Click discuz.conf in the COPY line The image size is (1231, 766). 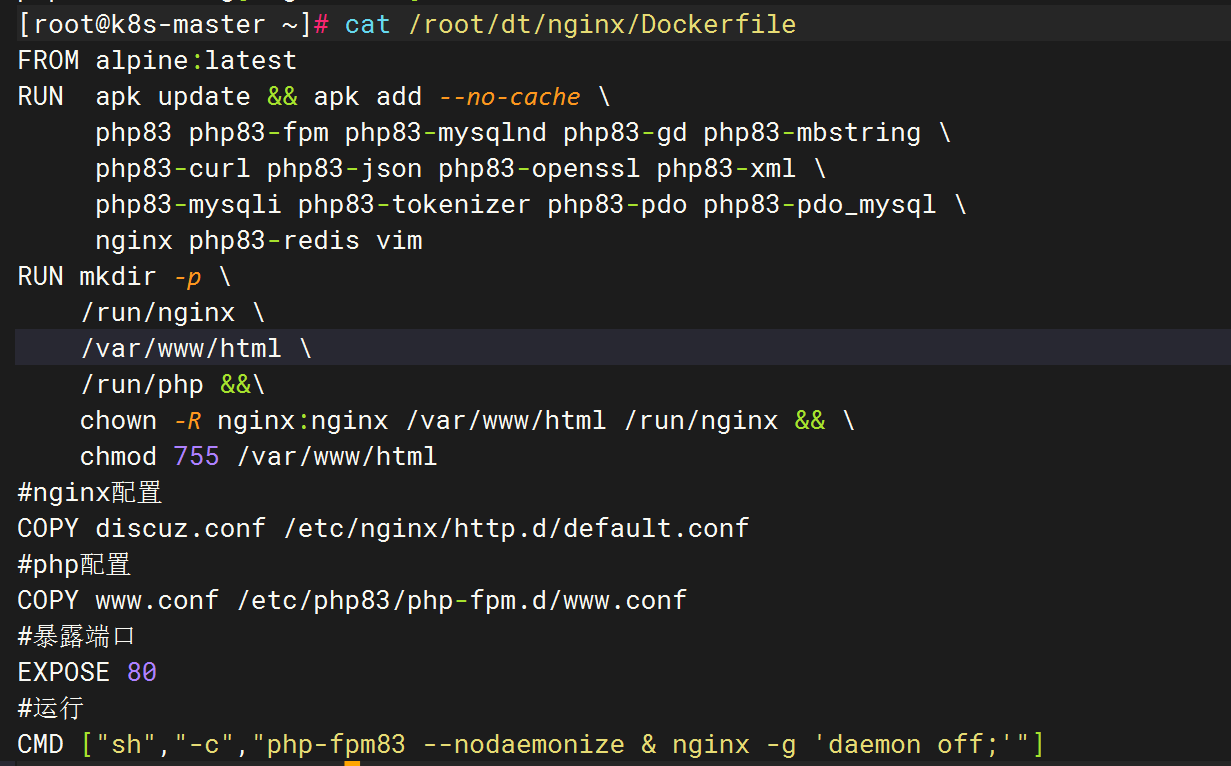[181, 528]
